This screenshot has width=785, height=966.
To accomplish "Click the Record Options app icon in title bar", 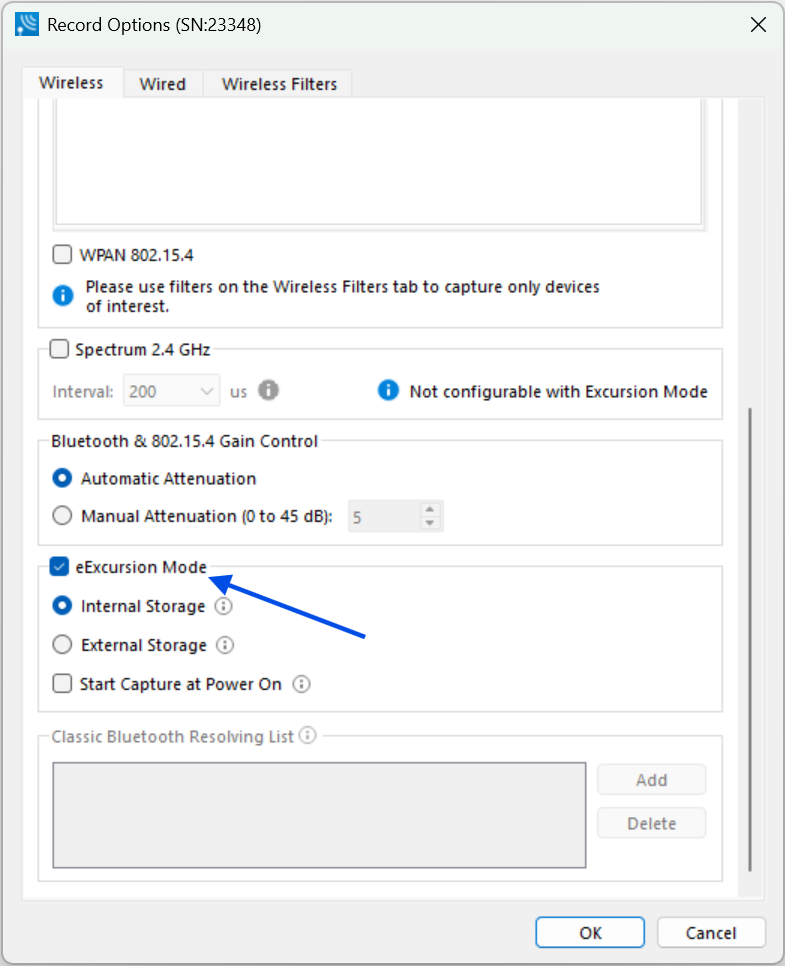I will coord(27,25).
